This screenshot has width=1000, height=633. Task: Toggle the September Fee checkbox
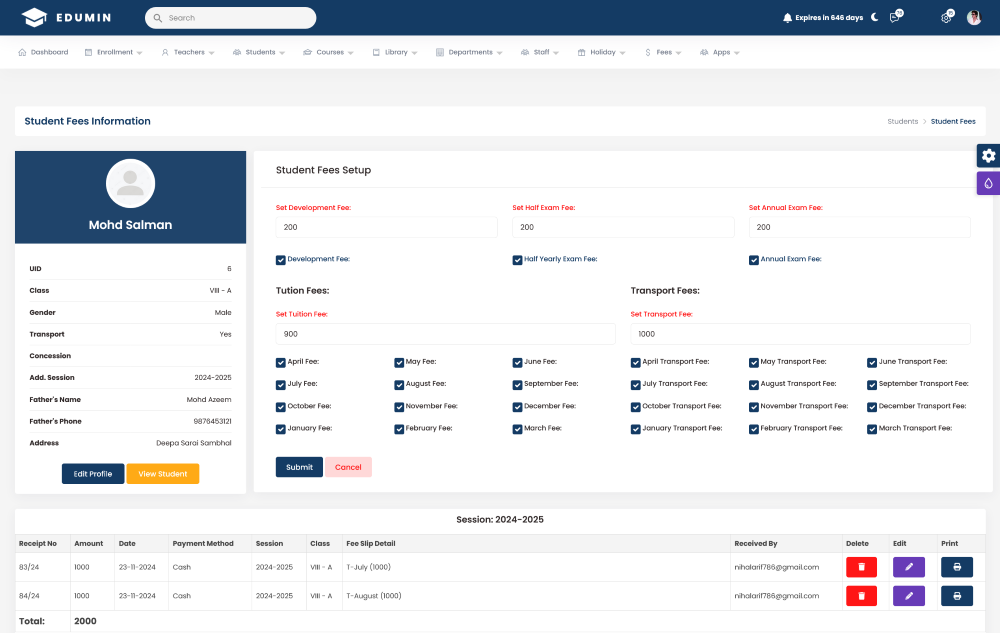tap(518, 384)
